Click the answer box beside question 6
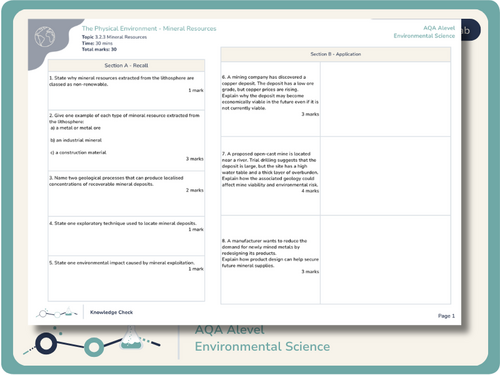This screenshot has width=500, height=375. tap(385, 99)
